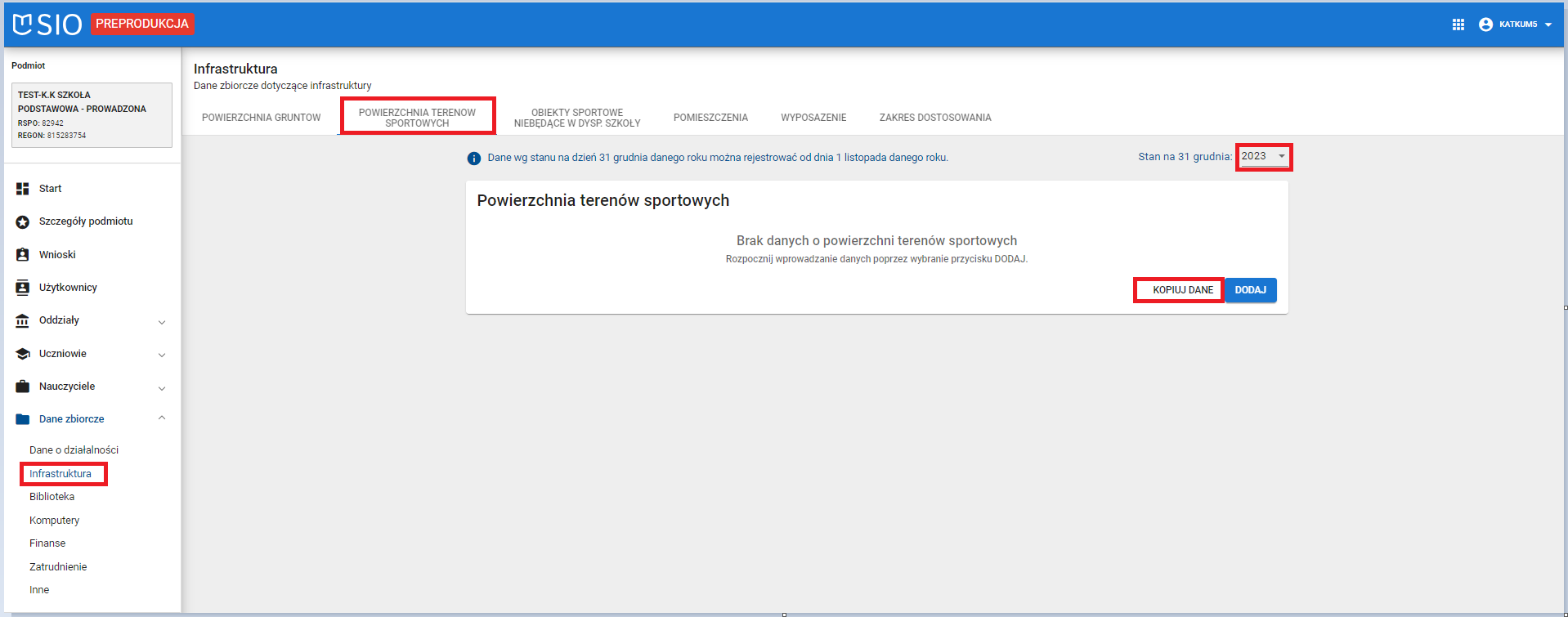Expand the Uczniowie menu section
This screenshot has width=1568, height=617.
pyautogui.click(x=162, y=355)
